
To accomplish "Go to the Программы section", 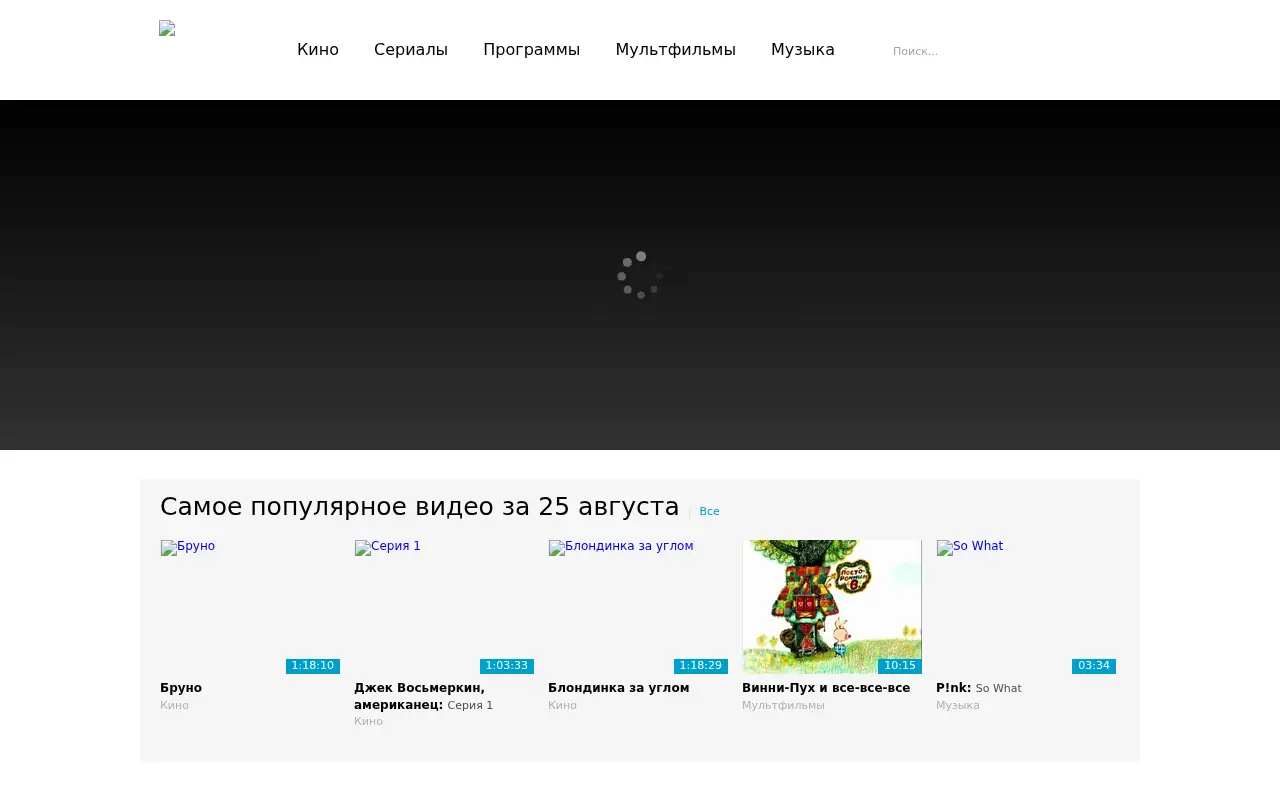I will pyautogui.click(x=531, y=50).
